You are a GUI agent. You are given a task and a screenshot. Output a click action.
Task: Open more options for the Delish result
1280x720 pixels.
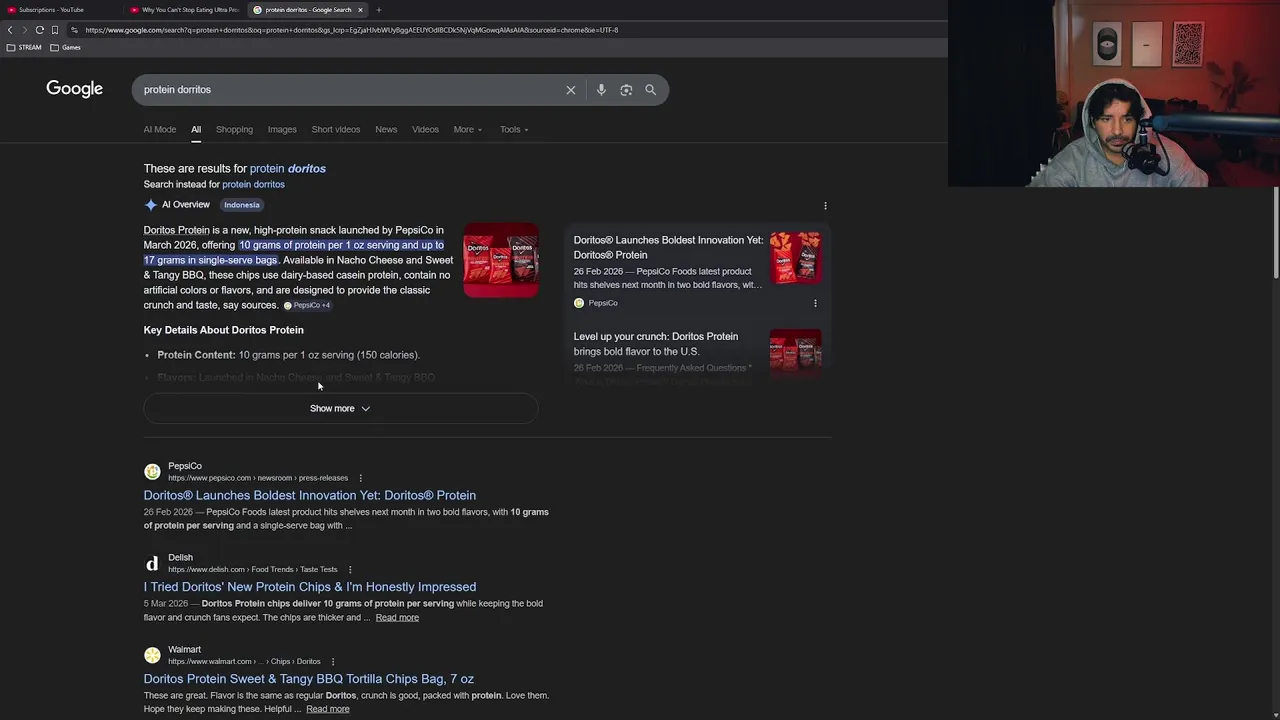coord(350,570)
